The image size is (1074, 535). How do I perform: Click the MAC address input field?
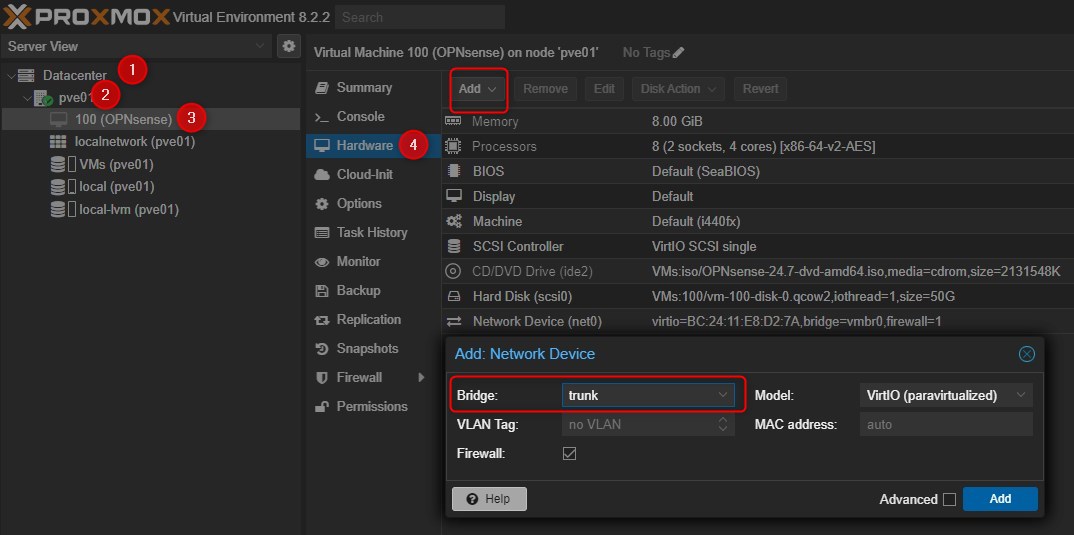[x=932, y=424]
